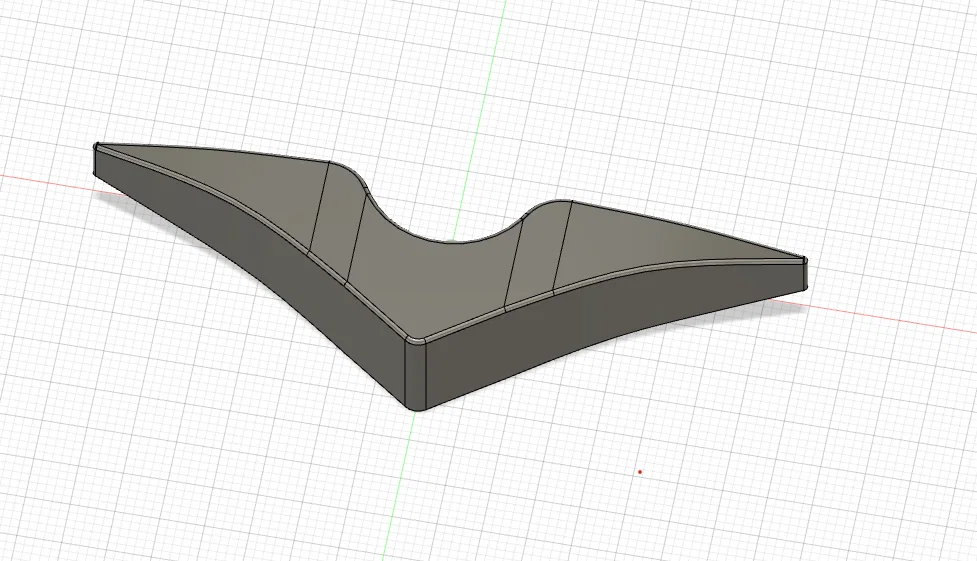977x561 pixels.
Task: Select the narrow top strip right of center
Action: tap(537, 256)
